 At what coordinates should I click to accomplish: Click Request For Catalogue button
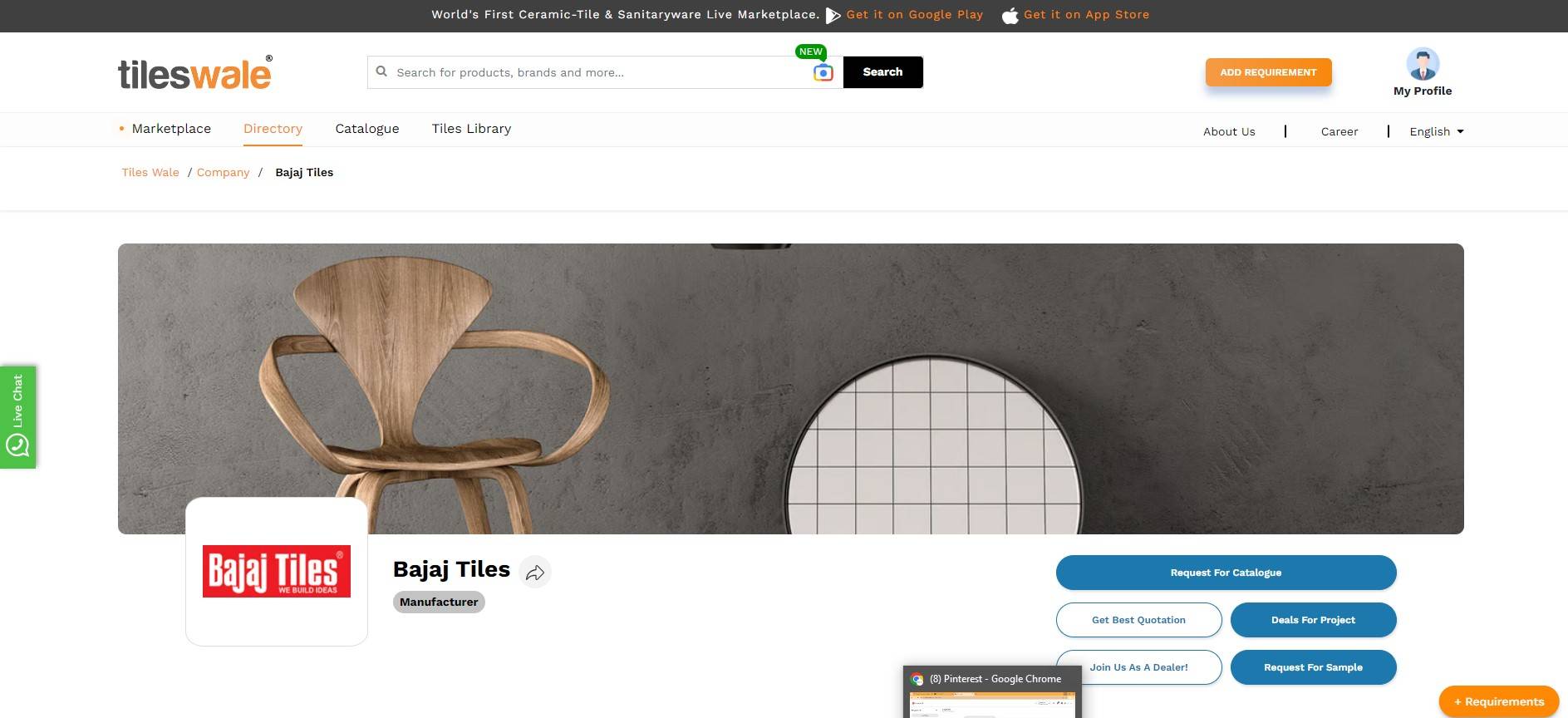coord(1226,573)
